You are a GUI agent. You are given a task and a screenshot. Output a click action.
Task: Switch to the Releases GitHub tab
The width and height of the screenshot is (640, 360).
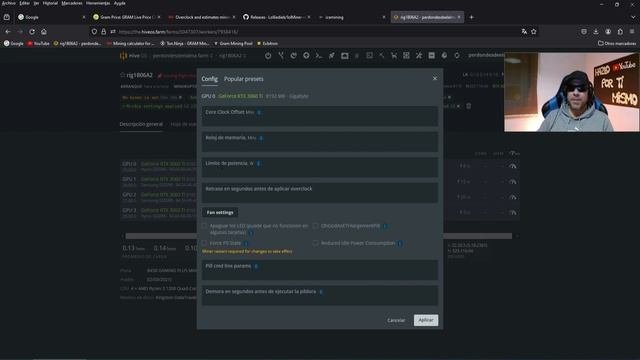click(277, 17)
